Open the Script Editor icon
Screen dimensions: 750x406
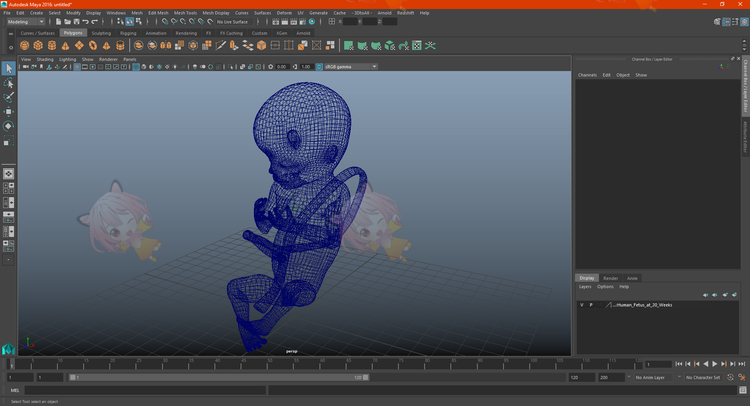[743, 390]
